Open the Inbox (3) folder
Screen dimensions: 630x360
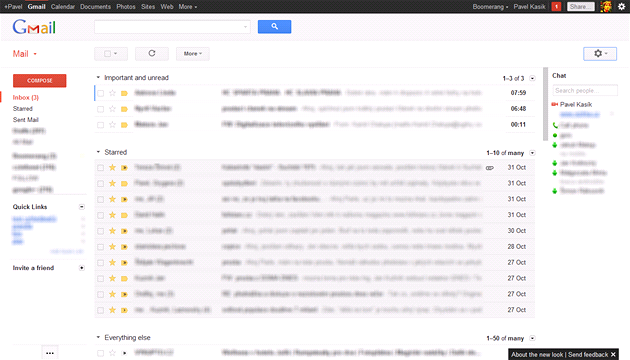pos(26,98)
